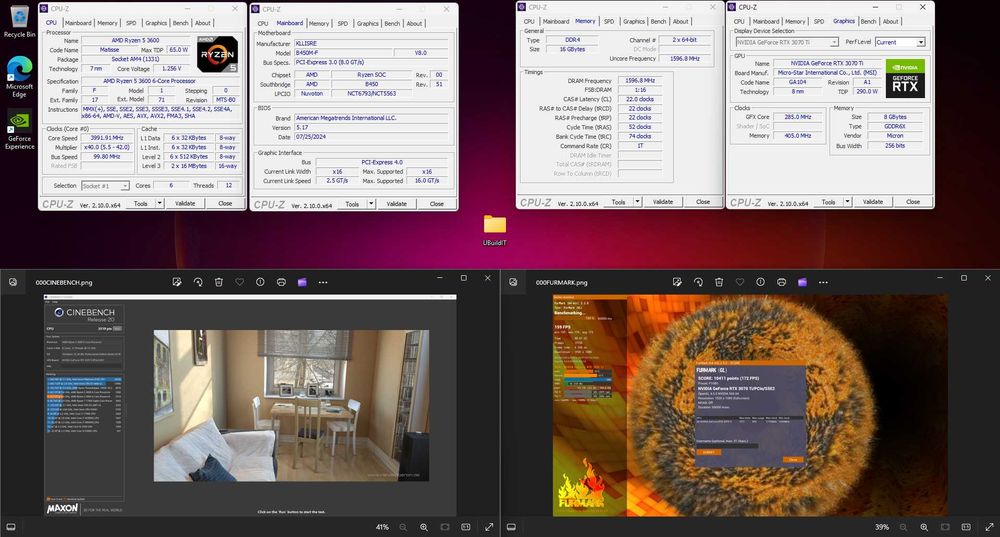Click the print icon in the 000CINEBENCH.png window
1000x537 pixels.
pos(281,282)
